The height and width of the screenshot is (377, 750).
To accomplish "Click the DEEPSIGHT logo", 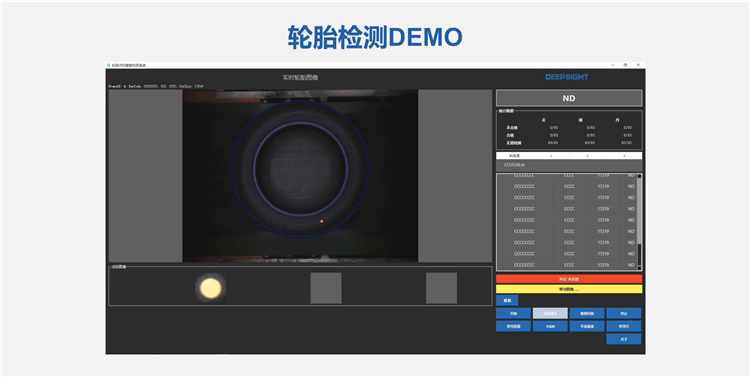I will point(567,77).
